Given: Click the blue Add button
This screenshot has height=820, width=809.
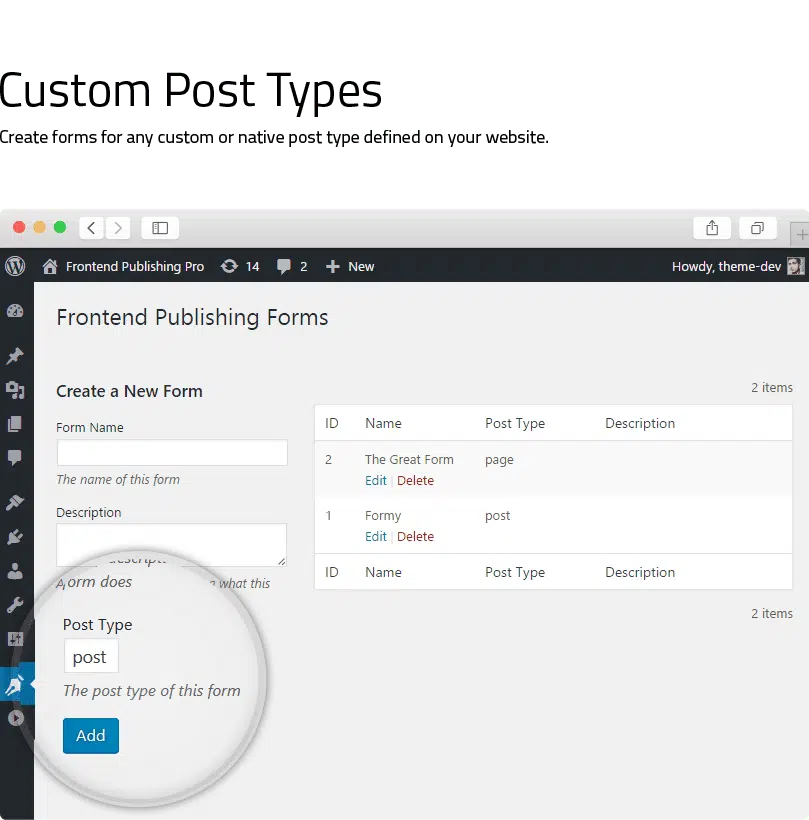Looking at the screenshot, I should (x=91, y=736).
